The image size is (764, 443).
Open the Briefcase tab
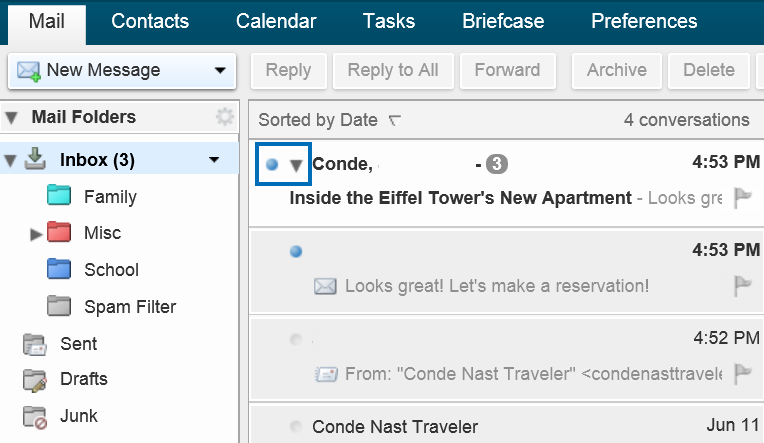pyautogui.click(x=503, y=21)
